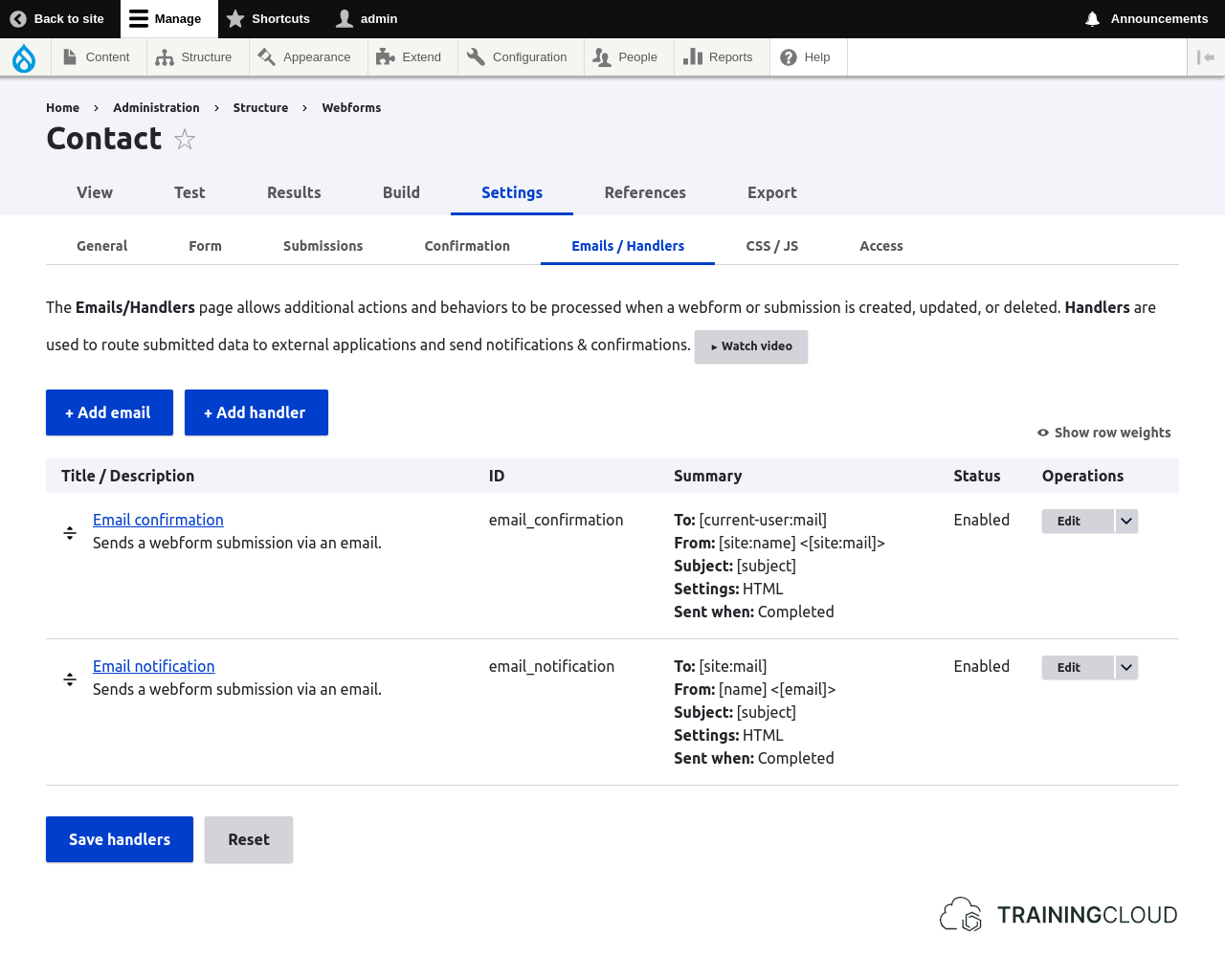Open Shortcuts star menu
This screenshot has height=980, width=1225.
(x=268, y=18)
